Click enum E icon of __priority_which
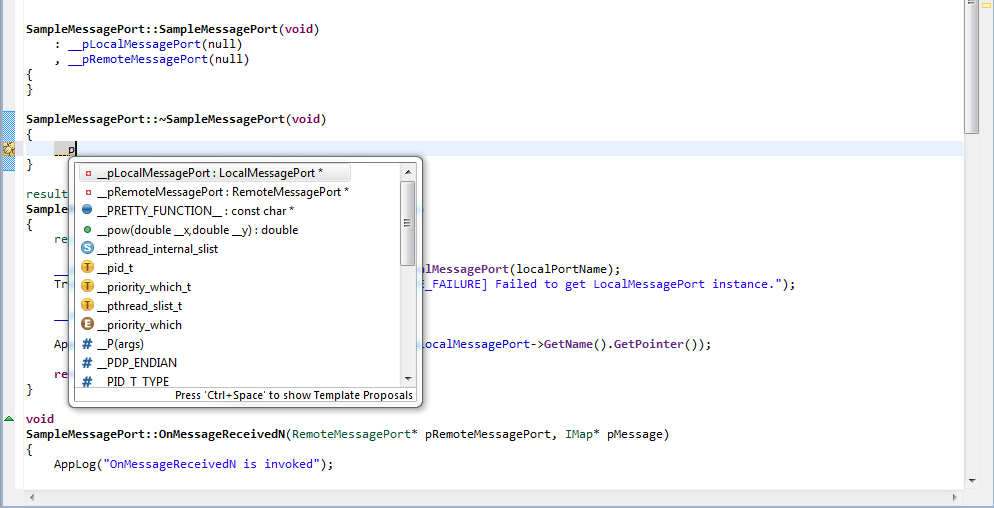The width and height of the screenshot is (994, 508). click(87, 324)
